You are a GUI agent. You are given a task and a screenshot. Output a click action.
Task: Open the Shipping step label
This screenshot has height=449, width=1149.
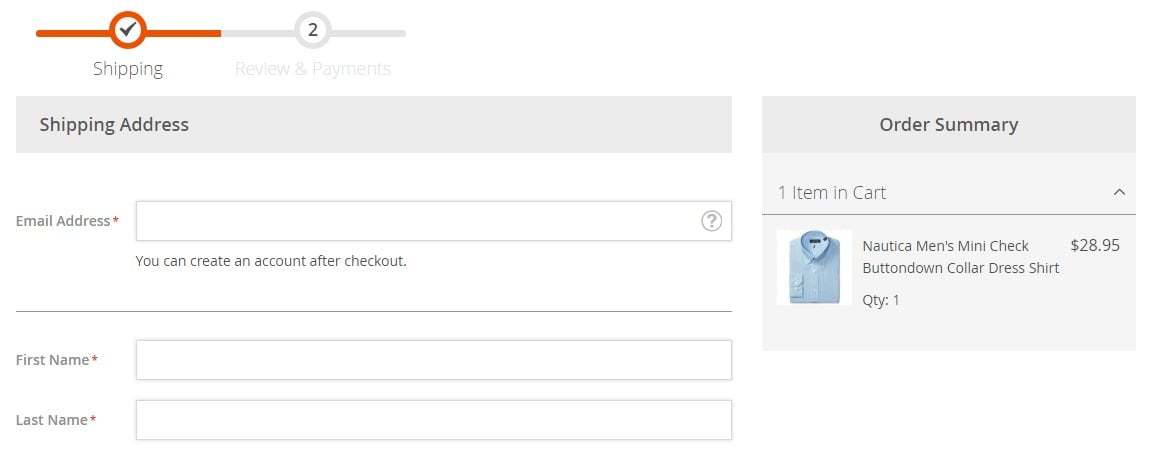pyautogui.click(x=128, y=69)
